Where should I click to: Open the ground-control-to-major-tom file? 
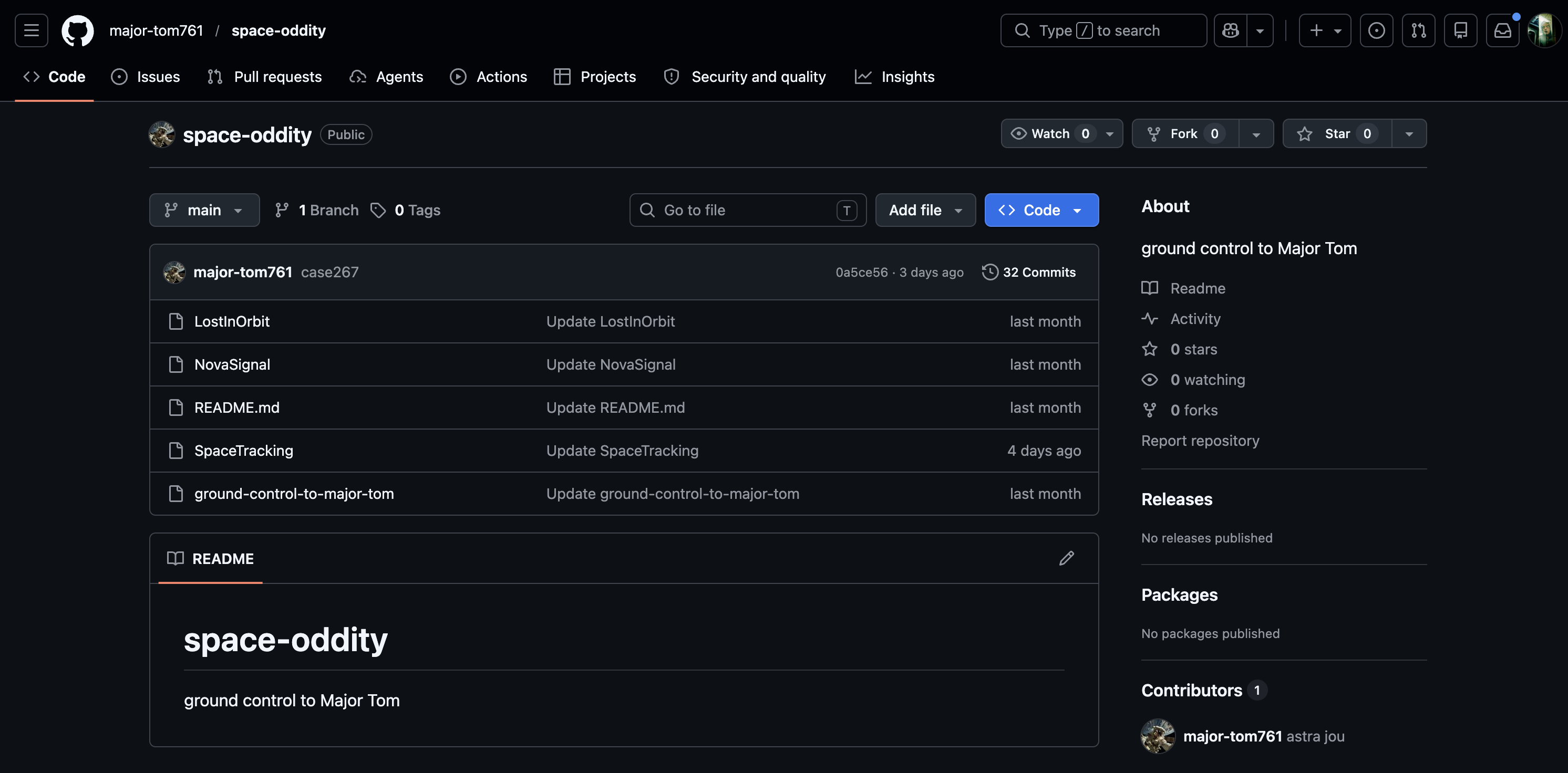[294, 493]
